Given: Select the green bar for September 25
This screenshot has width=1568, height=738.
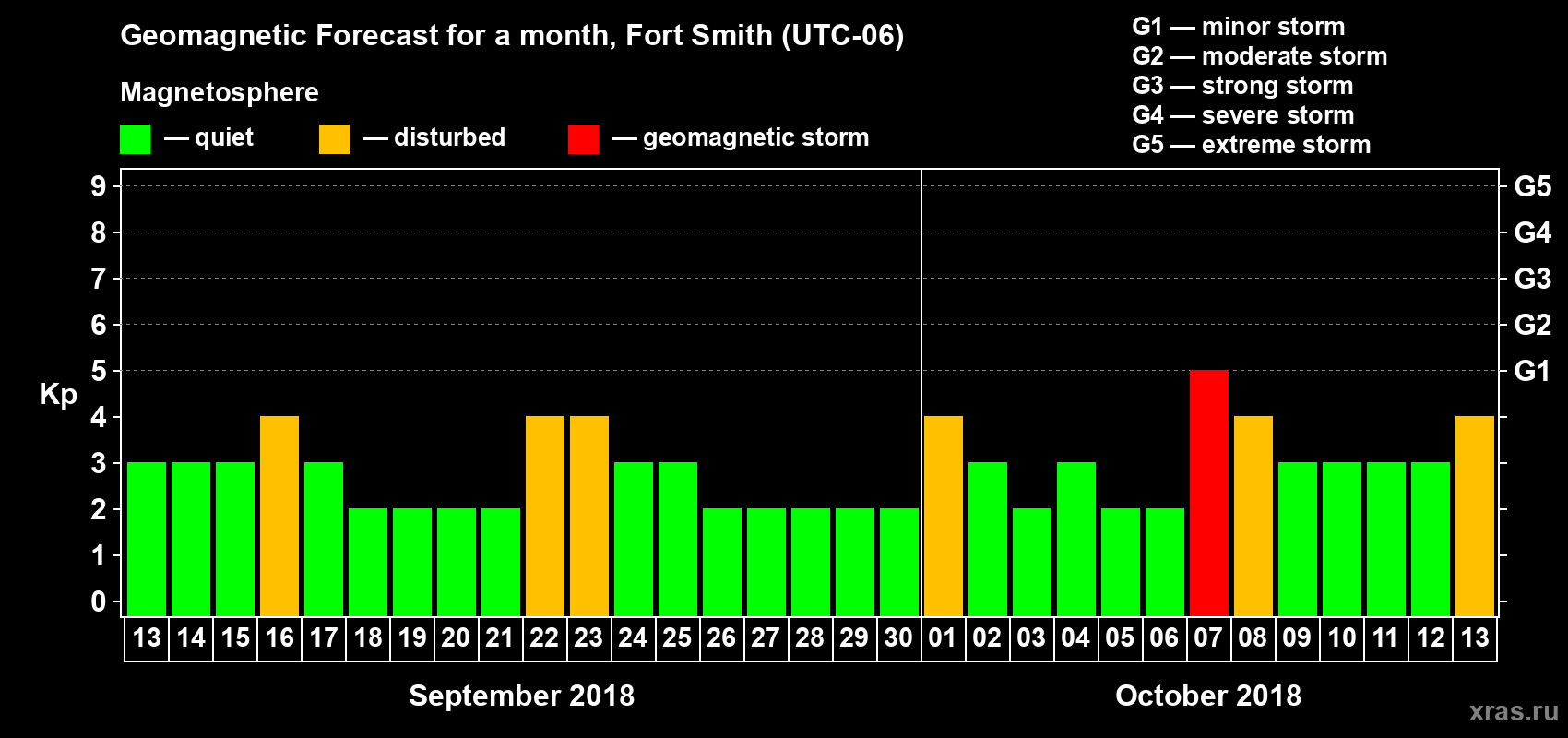Looking at the screenshot, I should tap(678, 539).
